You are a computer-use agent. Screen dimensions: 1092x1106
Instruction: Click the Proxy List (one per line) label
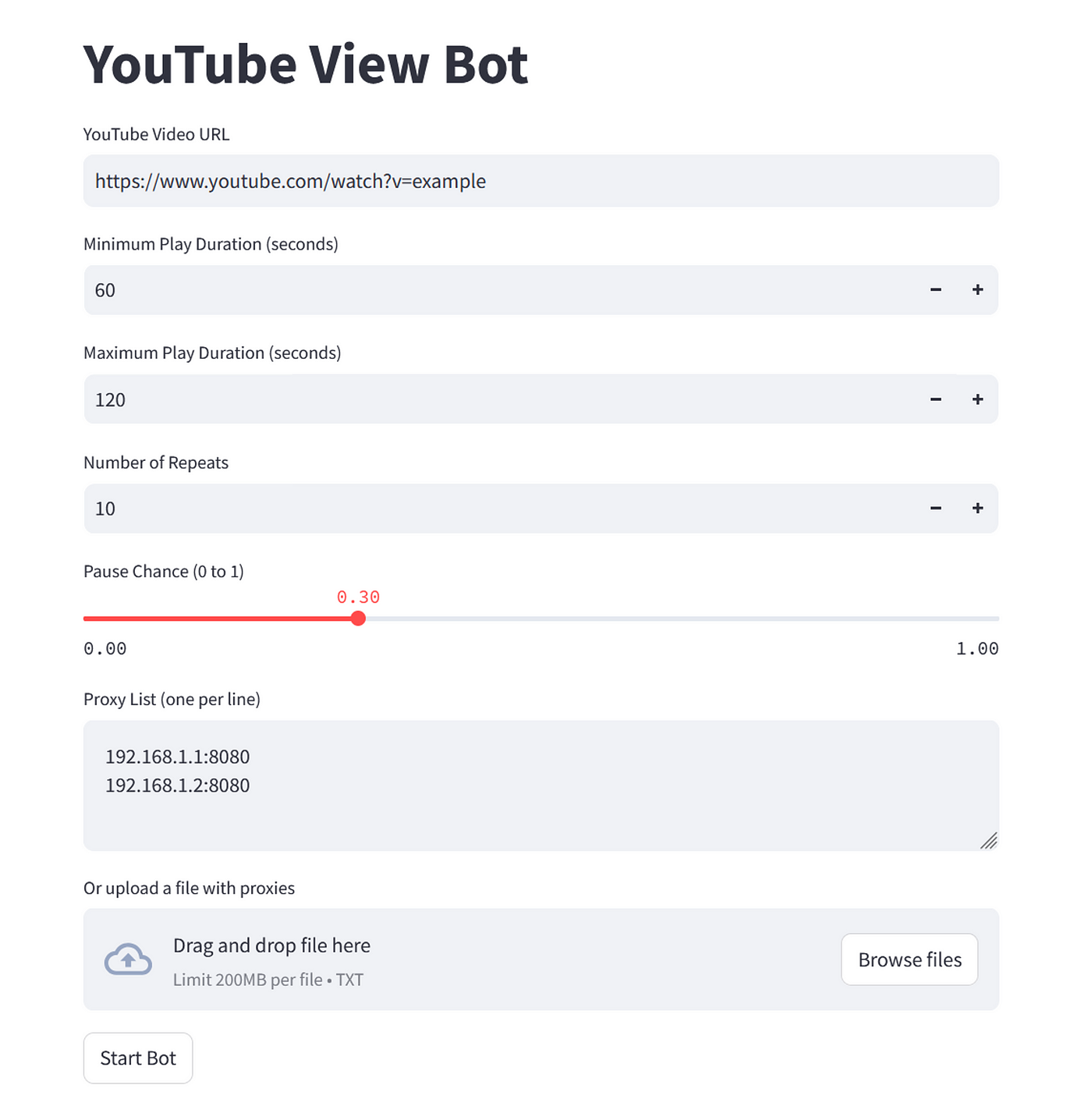(x=172, y=700)
